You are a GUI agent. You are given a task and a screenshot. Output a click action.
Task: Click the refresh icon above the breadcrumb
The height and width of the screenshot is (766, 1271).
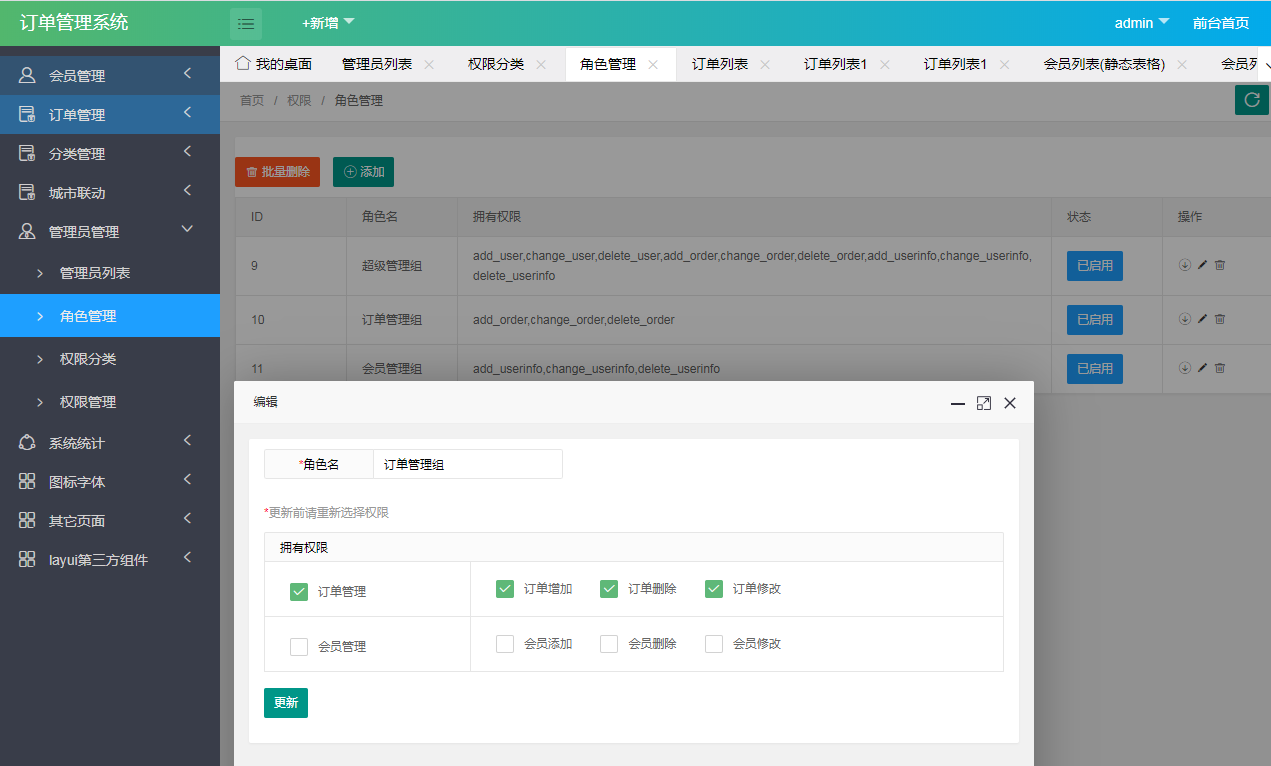(x=1252, y=99)
